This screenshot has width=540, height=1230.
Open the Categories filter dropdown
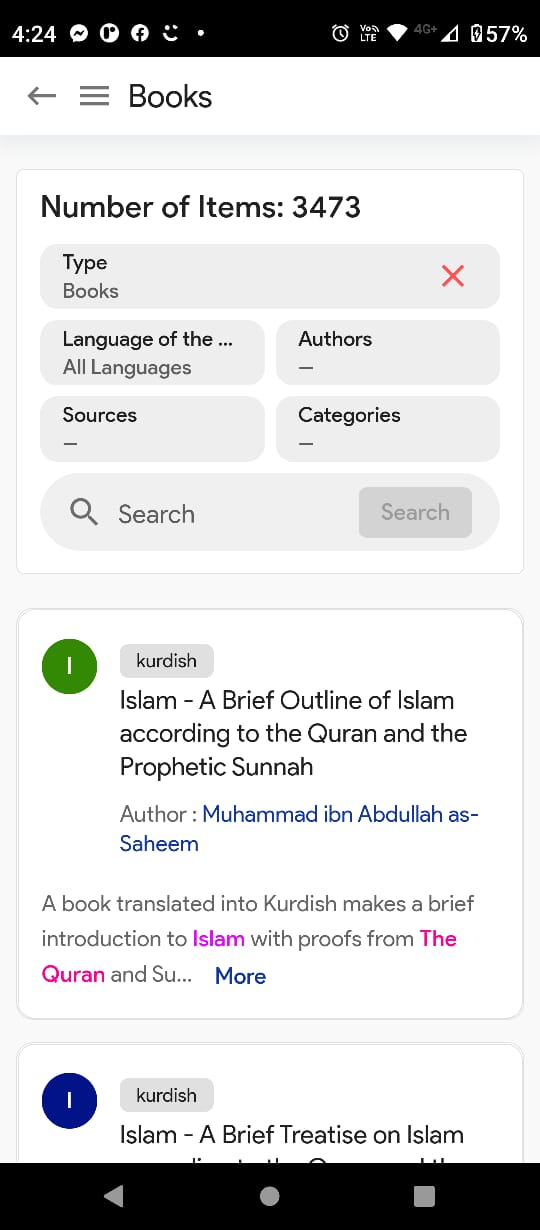(x=388, y=428)
